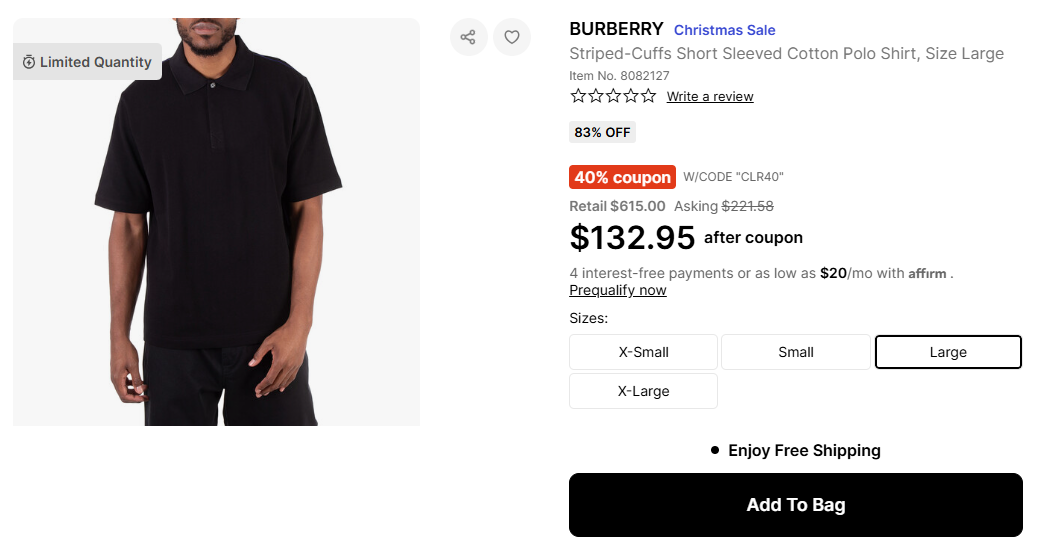Click the fifth rating star

tap(648, 96)
